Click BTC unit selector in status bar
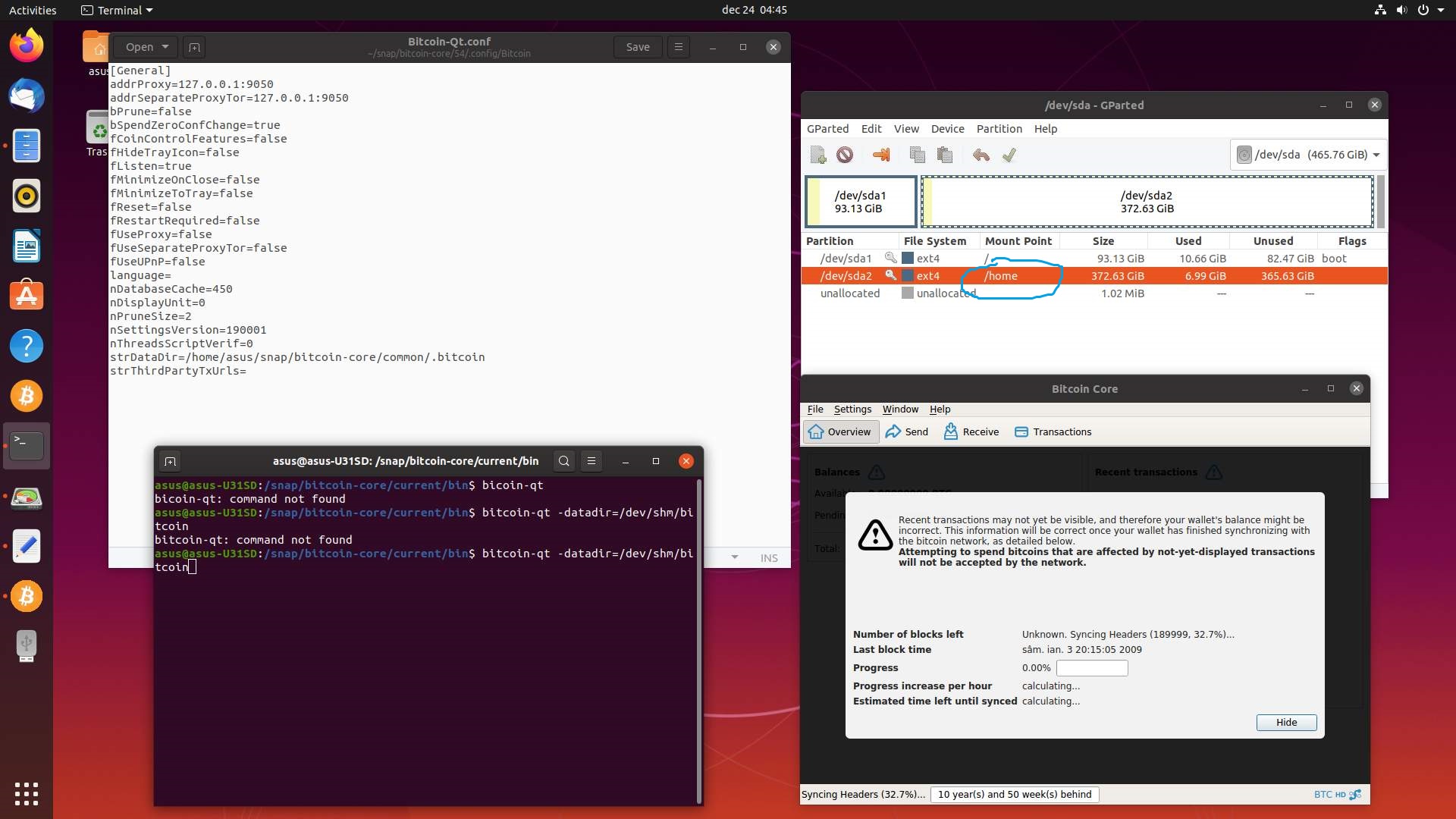This screenshot has width=1456, height=819. [x=1323, y=794]
